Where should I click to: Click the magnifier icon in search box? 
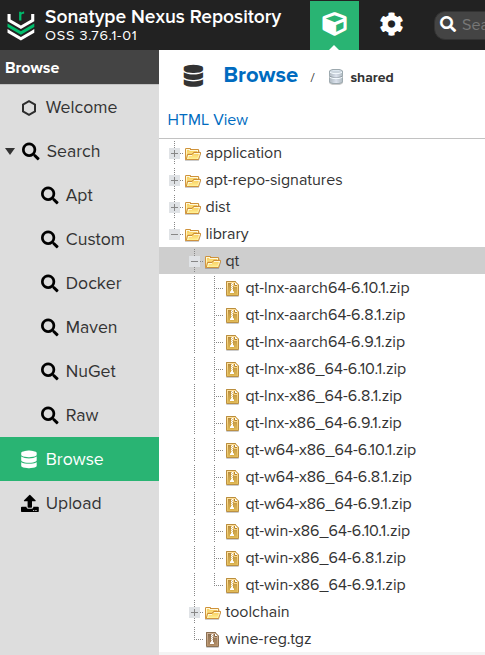[x=447, y=24]
